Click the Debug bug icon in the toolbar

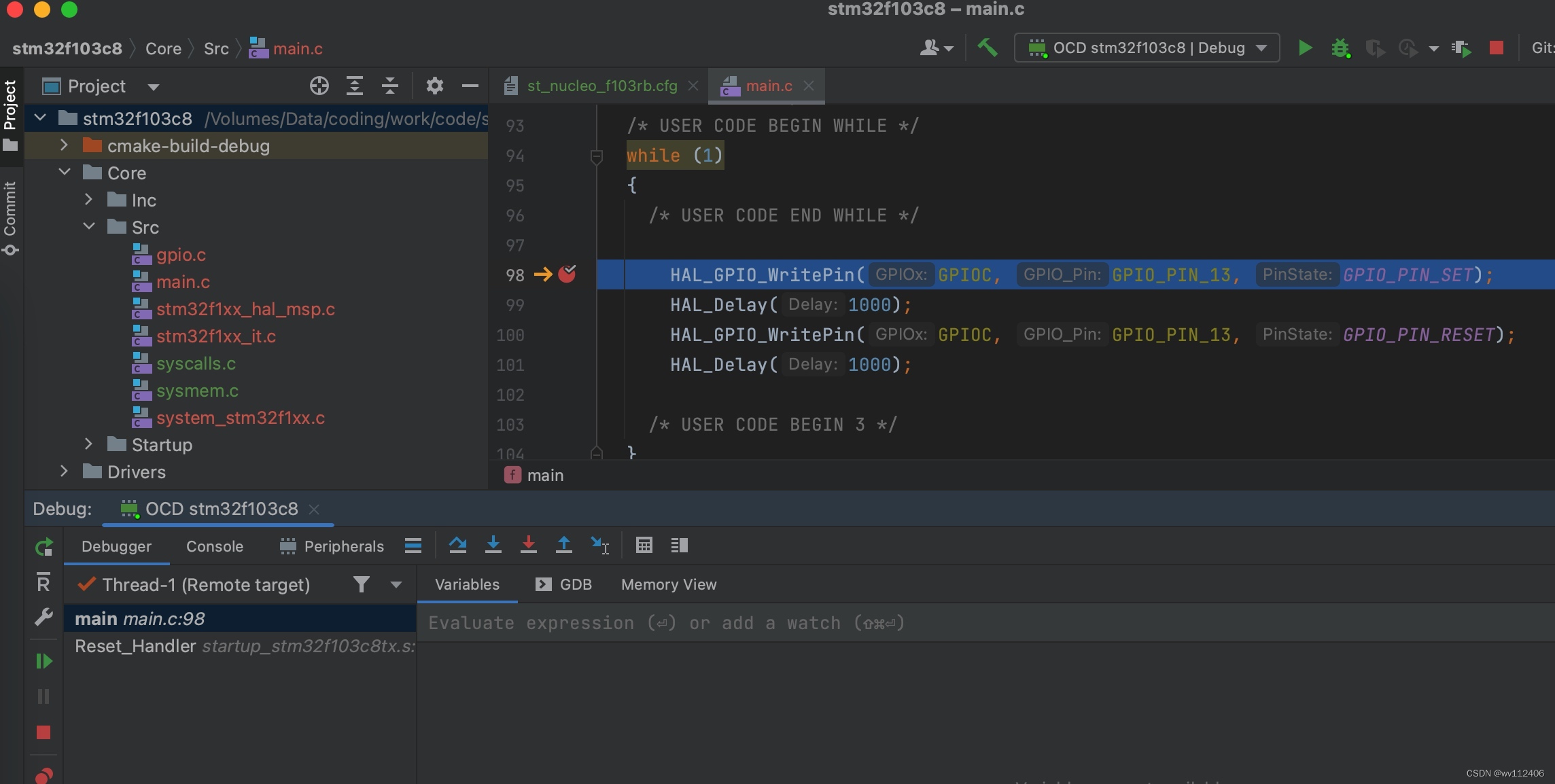click(x=1340, y=48)
